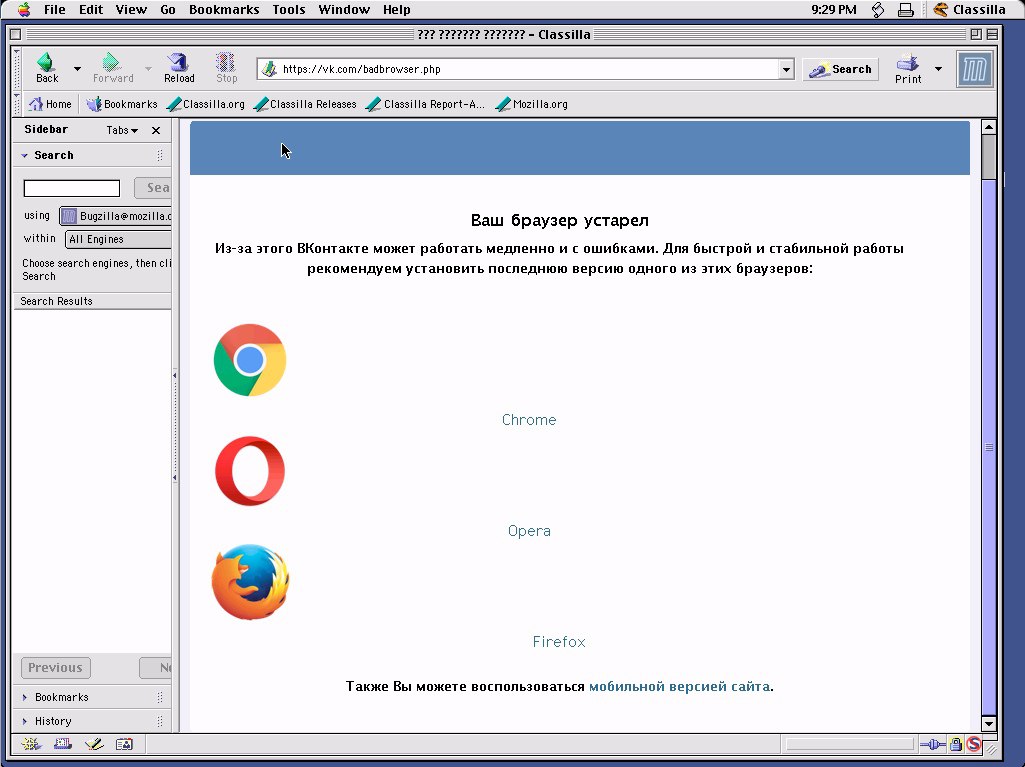1025x767 pixels.
Task: Open the Help menu
Action: point(396,9)
